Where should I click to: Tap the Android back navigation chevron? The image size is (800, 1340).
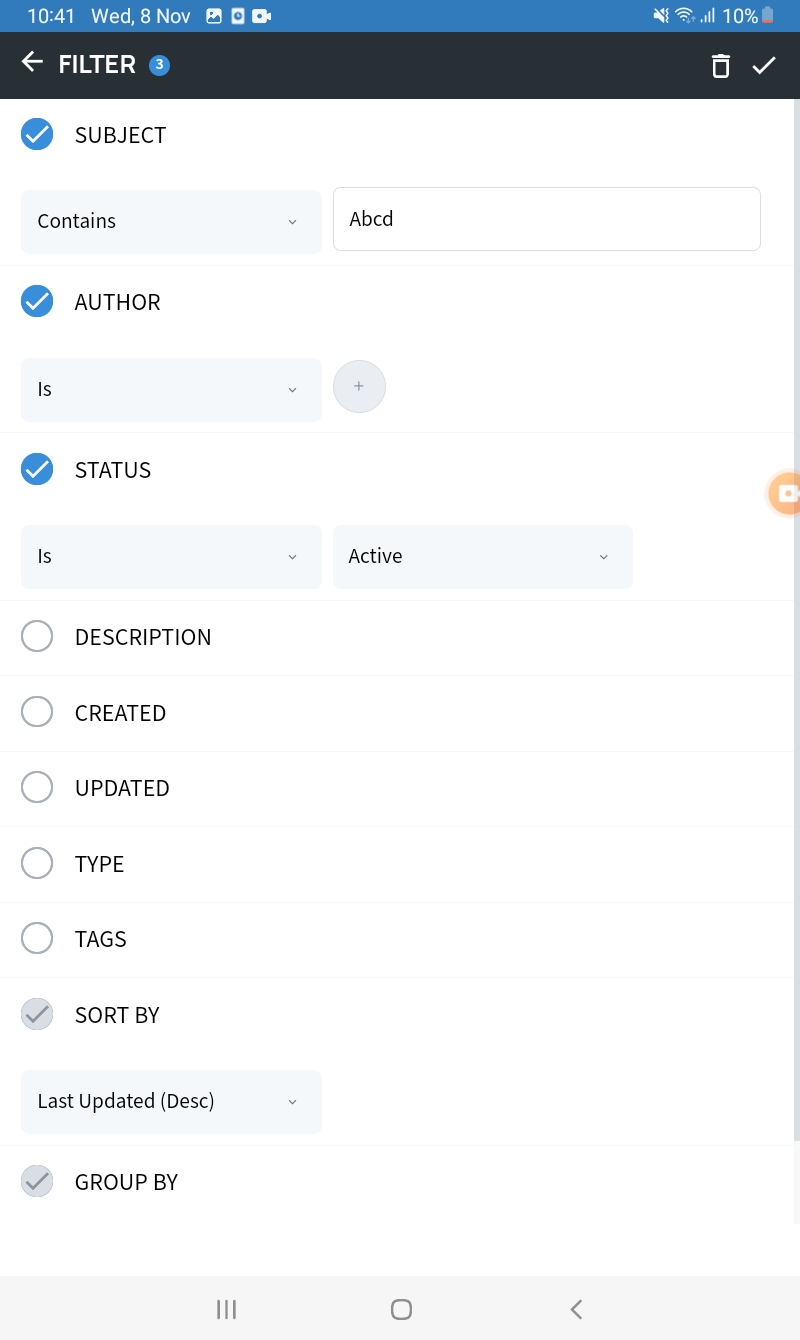pos(576,1309)
